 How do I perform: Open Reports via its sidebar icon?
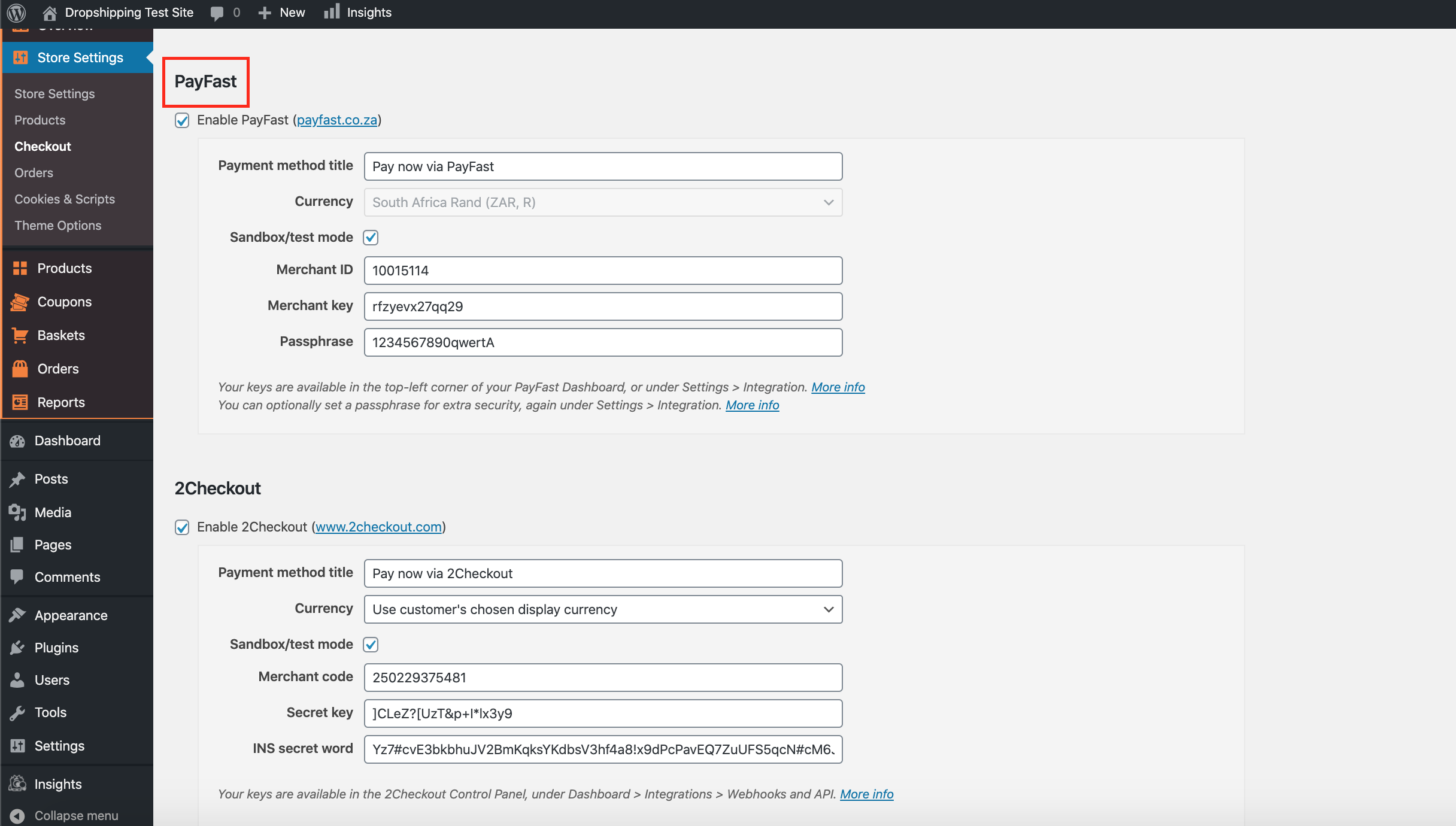[x=20, y=402]
